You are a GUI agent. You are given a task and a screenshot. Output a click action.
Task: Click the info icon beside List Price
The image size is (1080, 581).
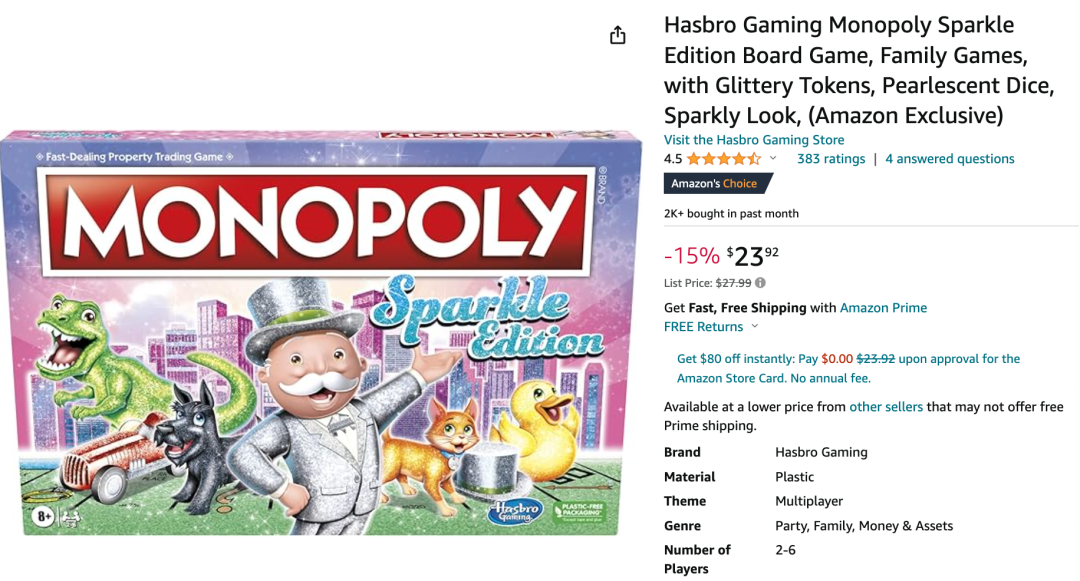click(760, 283)
